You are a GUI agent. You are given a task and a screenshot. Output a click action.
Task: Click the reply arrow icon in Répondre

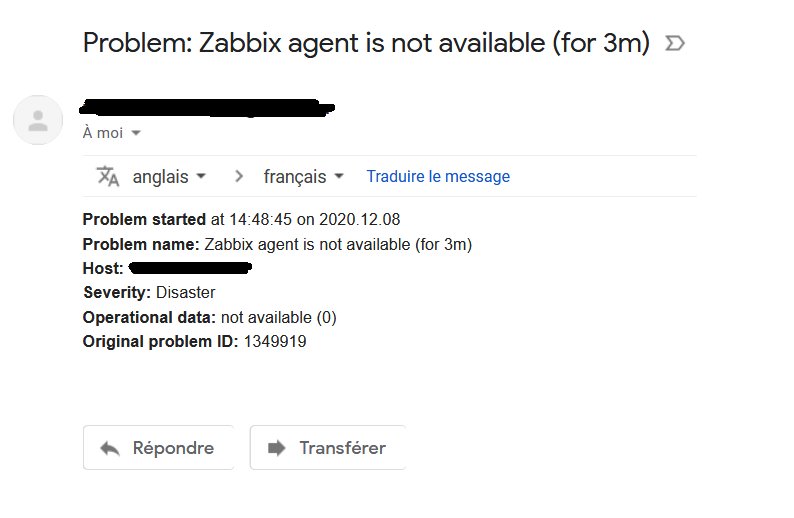coord(110,448)
